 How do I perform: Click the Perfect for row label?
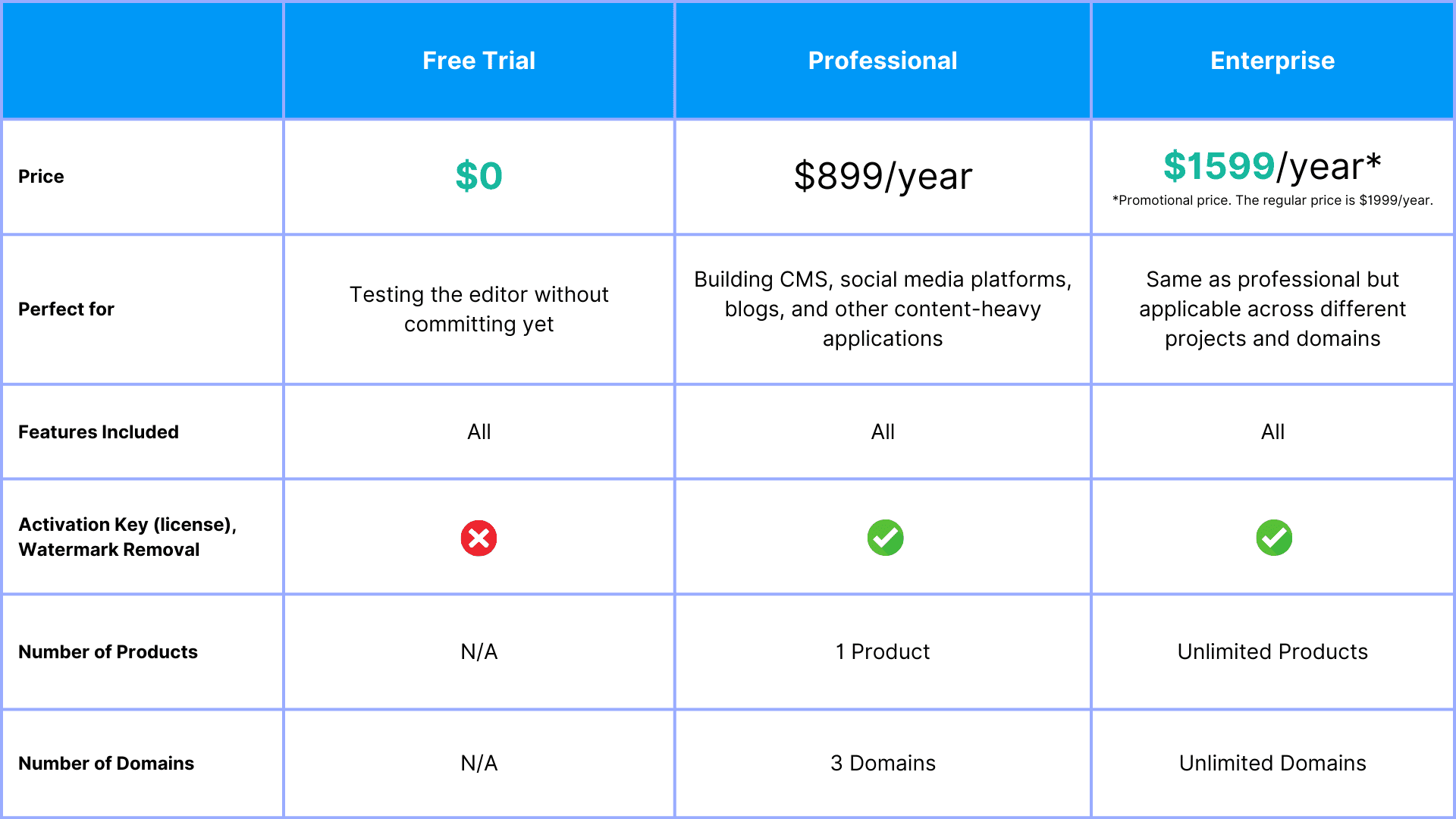[66, 309]
